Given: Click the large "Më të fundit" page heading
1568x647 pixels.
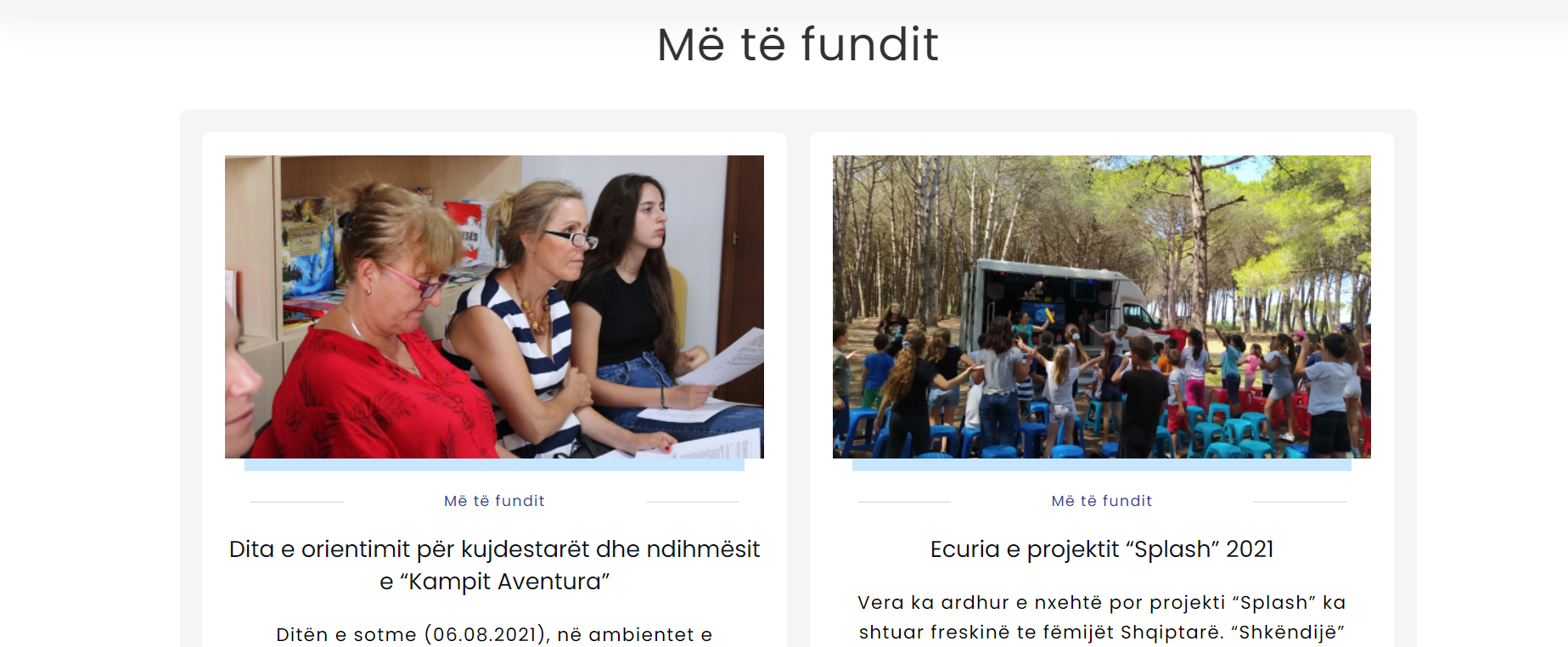Looking at the screenshot, I should (798, 44).
